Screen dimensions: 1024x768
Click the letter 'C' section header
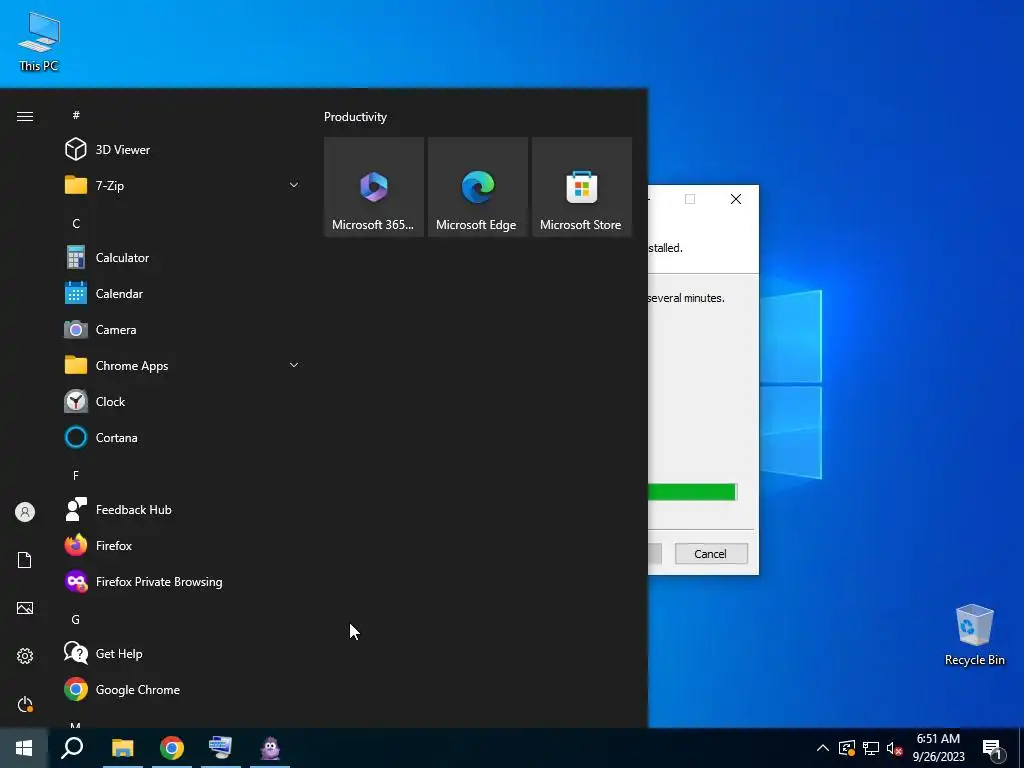pyautogui.click(x=76, y=223)
